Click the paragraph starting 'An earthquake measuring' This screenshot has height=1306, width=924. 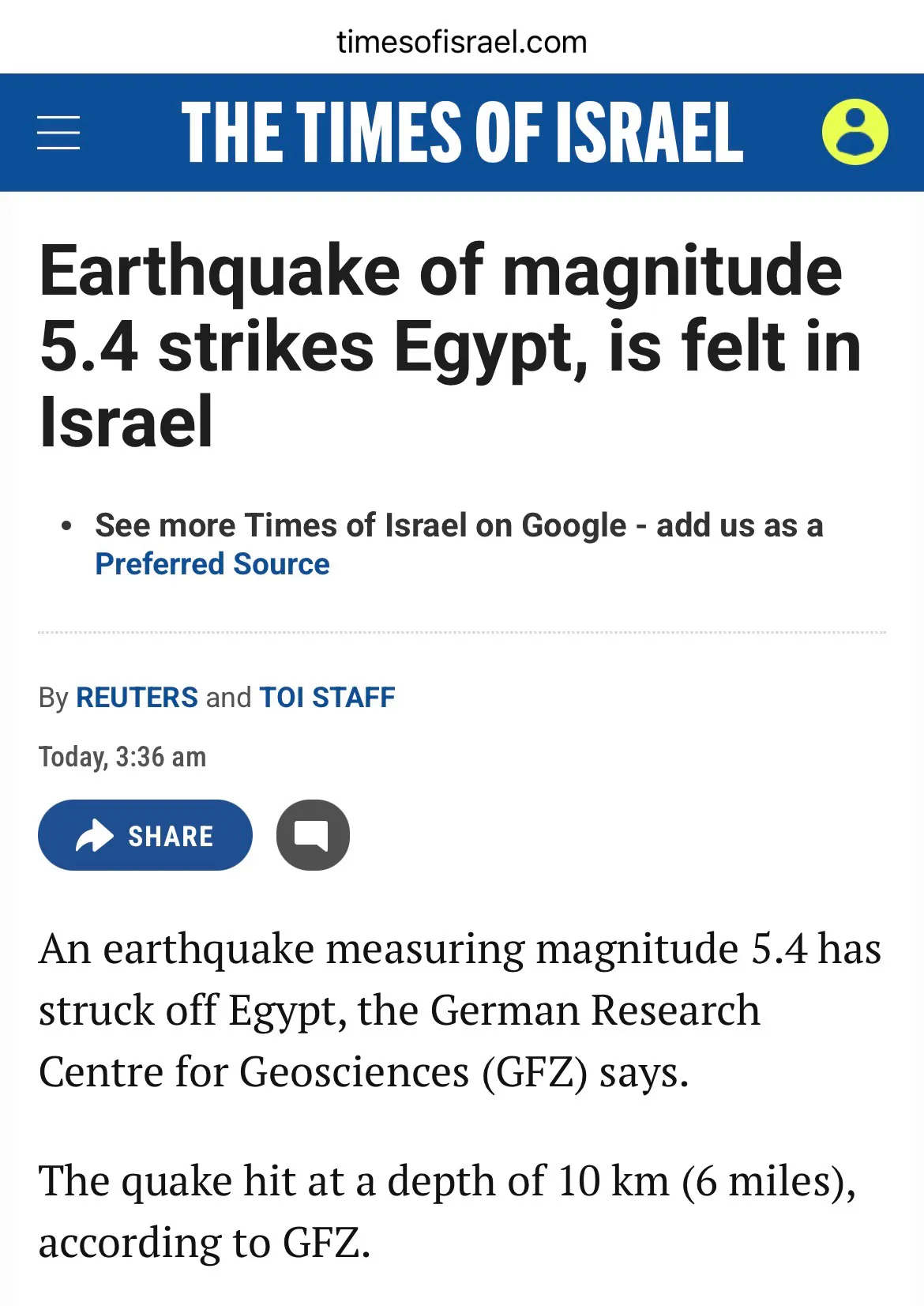(460, 1010)
